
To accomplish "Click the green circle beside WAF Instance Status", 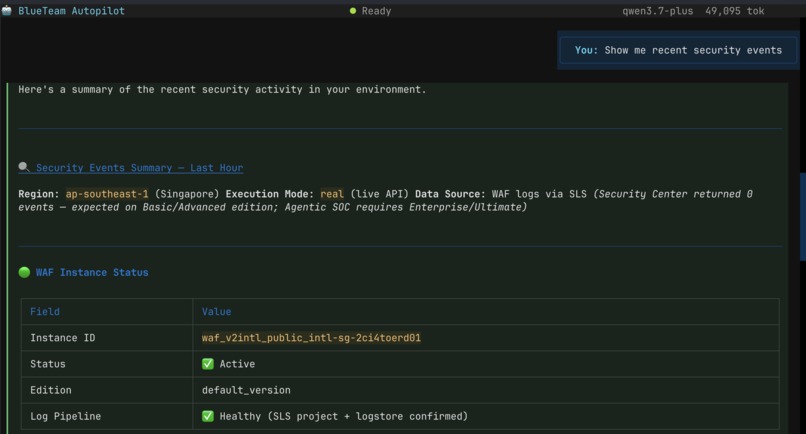I will [24, 272].
